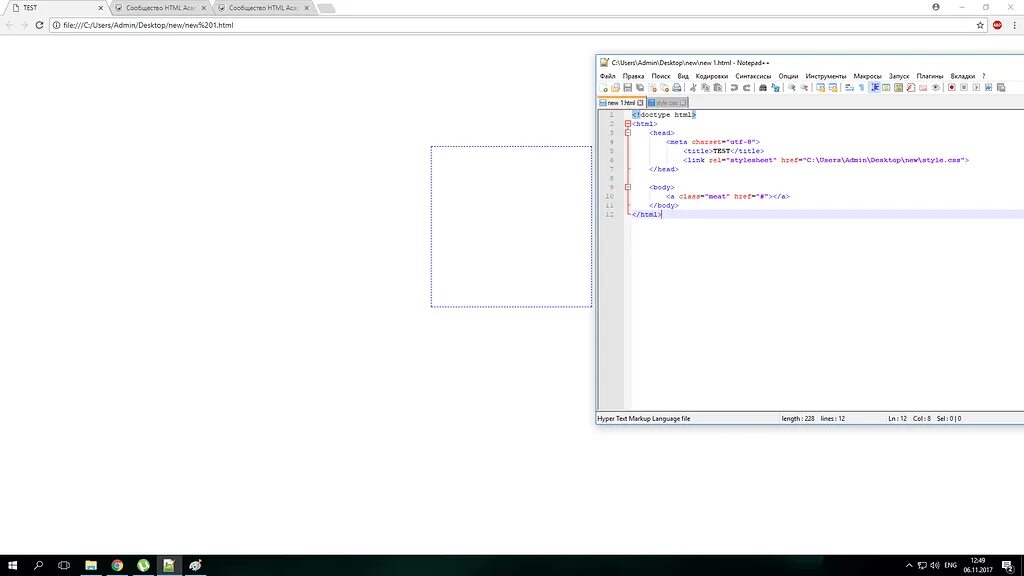Image resolution: width=1024 pixels, height=576 pixels.
Task: Zoom out using the toolbar magnifier
Action: click(804, 88)
